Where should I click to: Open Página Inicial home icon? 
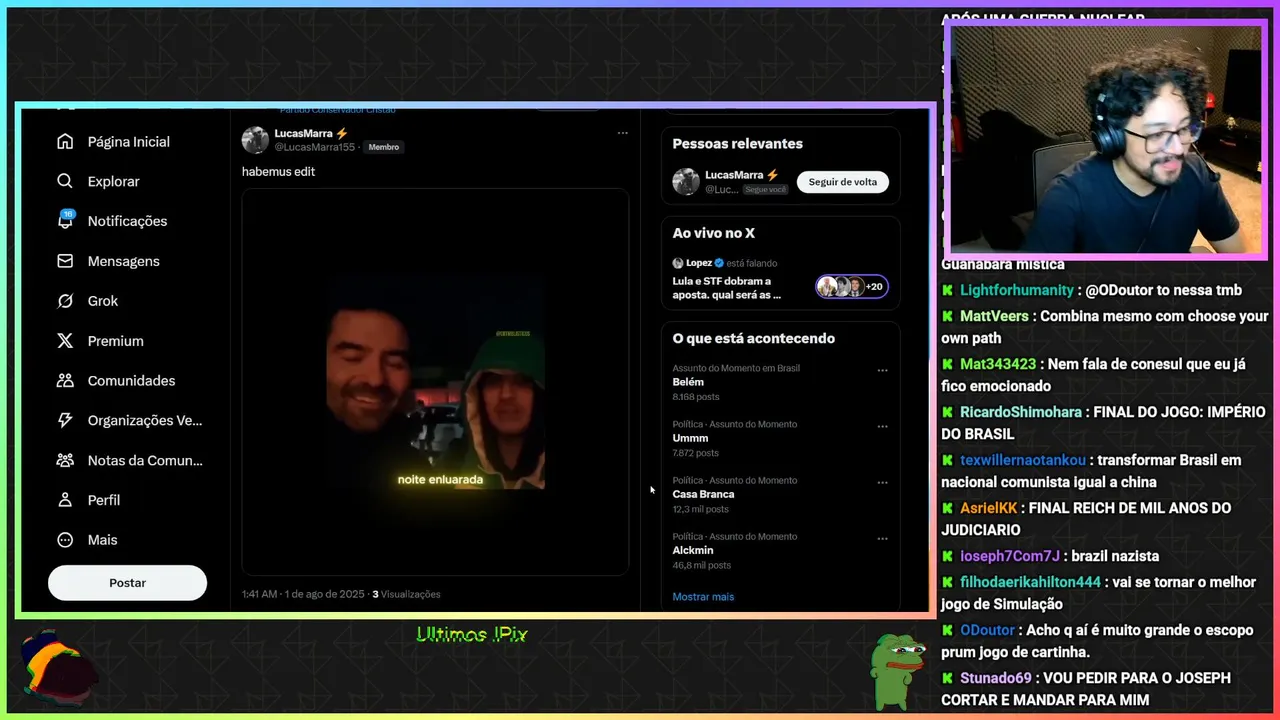pyautogui.click(x=65, y=142)
